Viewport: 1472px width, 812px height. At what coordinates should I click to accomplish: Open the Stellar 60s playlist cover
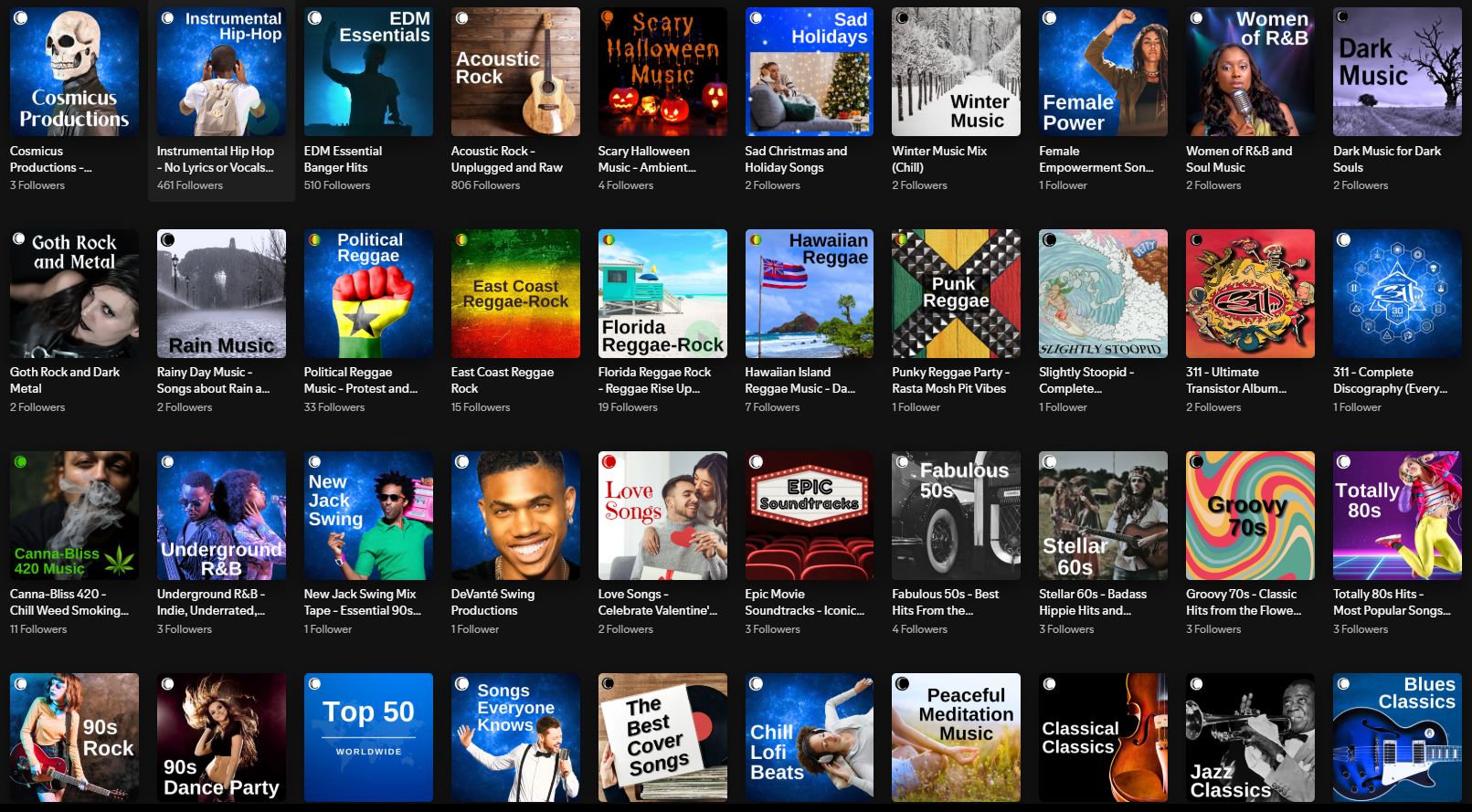pyautogui.click(x=1104, y=515)
